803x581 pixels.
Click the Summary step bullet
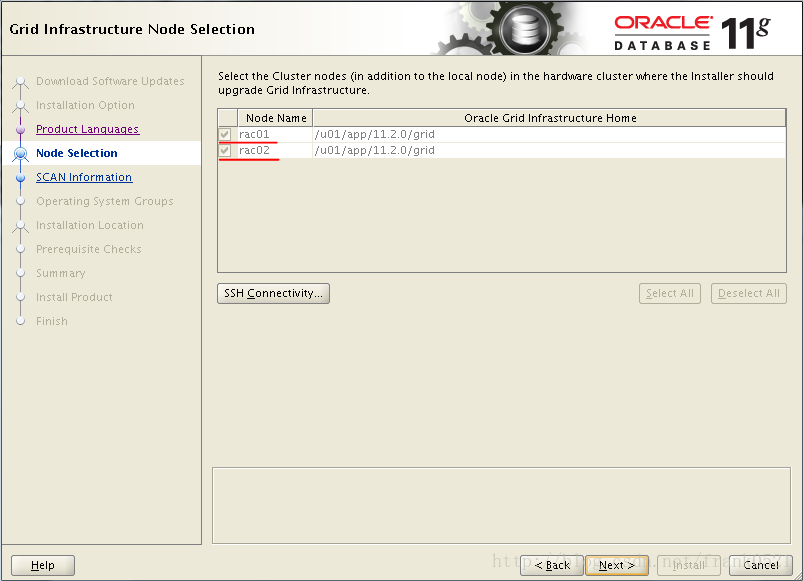pyautogui.click(x=20, y=273)
